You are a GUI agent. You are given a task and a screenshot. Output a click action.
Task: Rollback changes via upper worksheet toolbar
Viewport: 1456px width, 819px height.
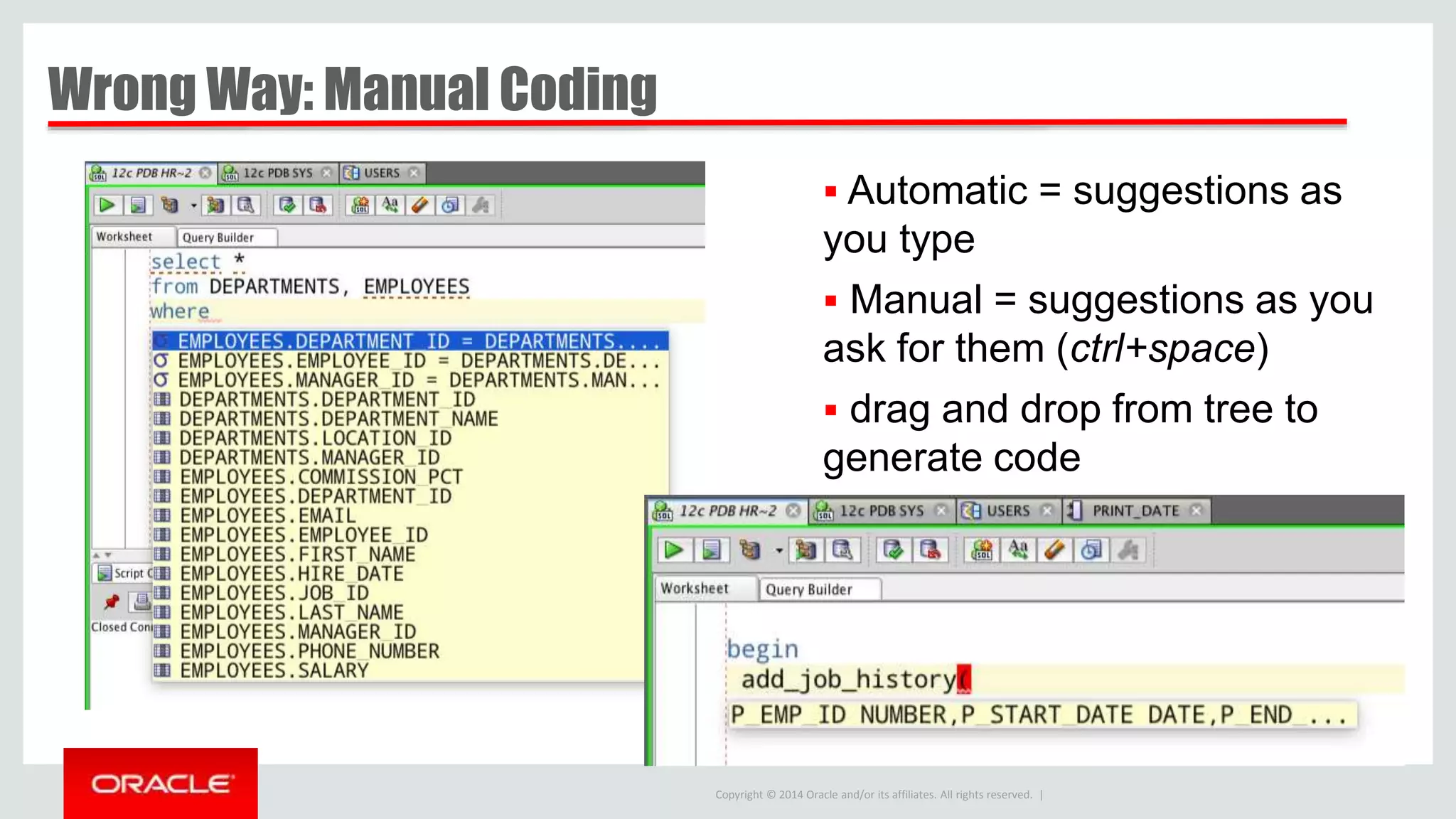(318, 205)
